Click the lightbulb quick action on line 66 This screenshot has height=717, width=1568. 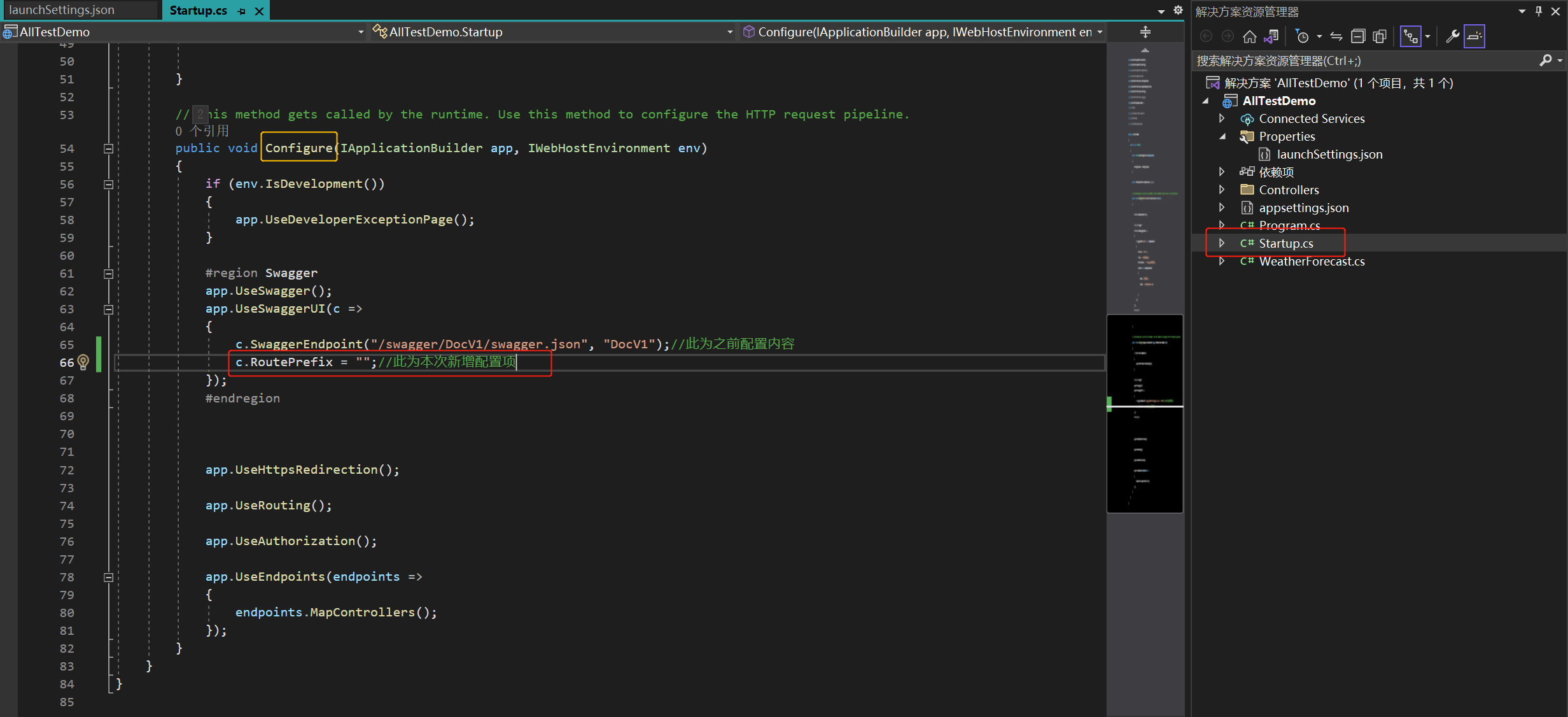pyautogui.click(x=83, y=362)
